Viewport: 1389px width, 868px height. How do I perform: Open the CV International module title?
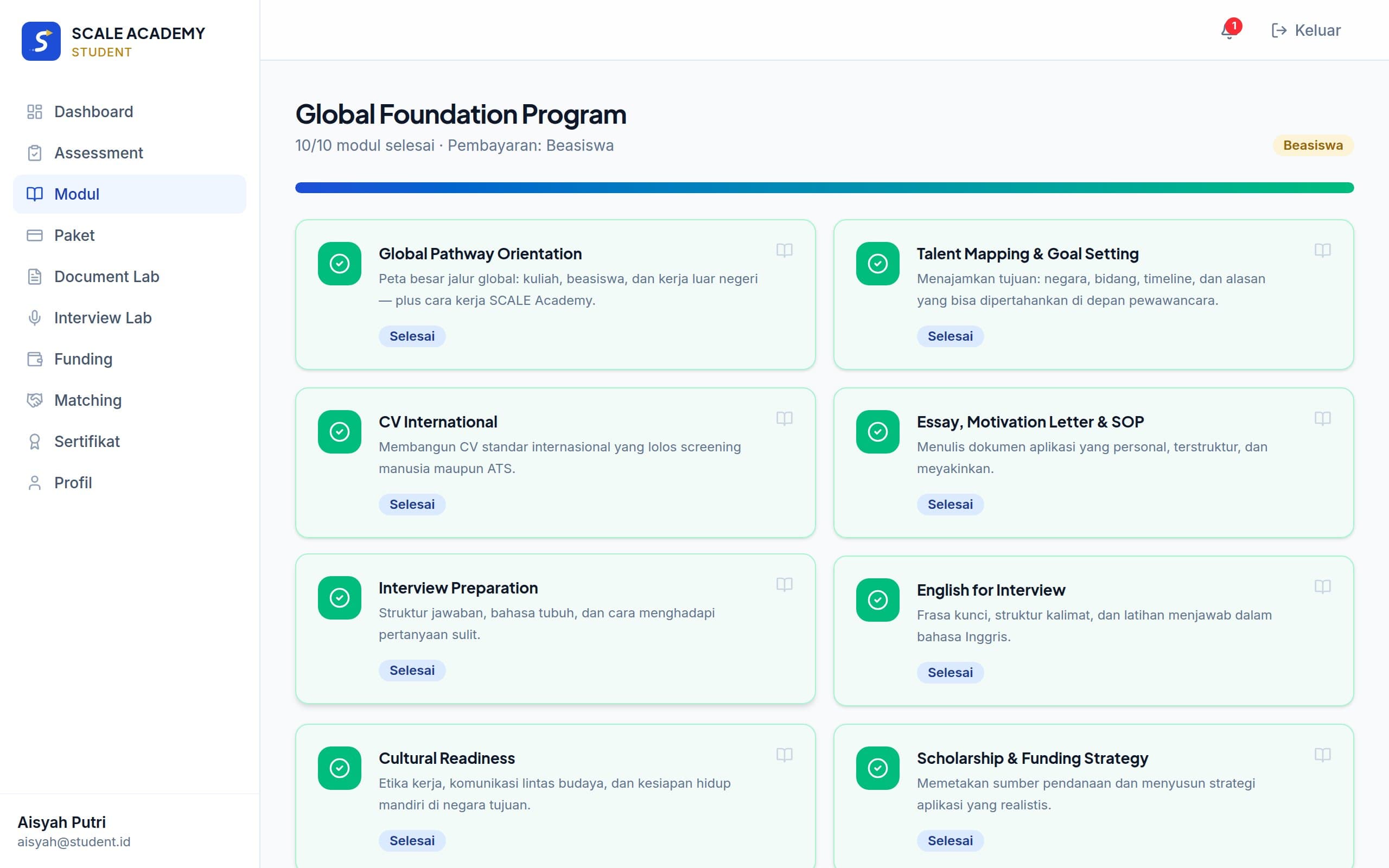[438, 422]
